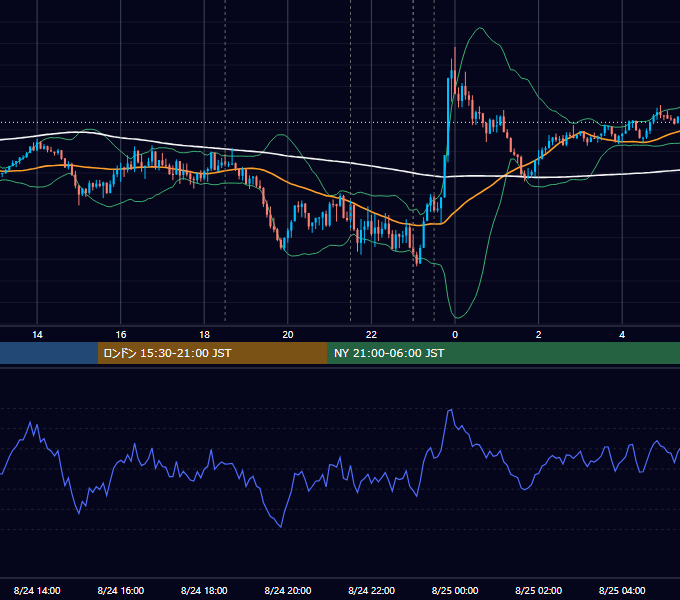
Task: Click the 8/24 16:00 date label
Action: 121,590
